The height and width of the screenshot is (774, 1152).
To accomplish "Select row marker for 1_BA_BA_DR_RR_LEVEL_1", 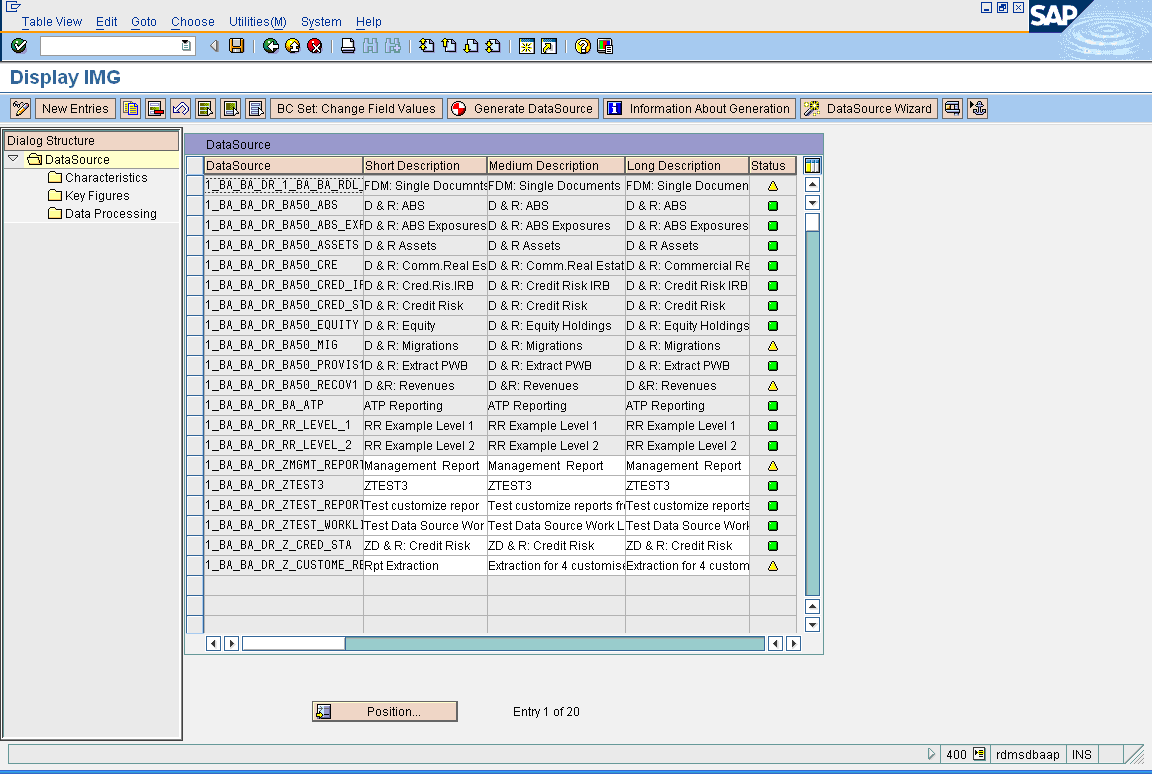I will pyautogui.click(x=195, y=426).
